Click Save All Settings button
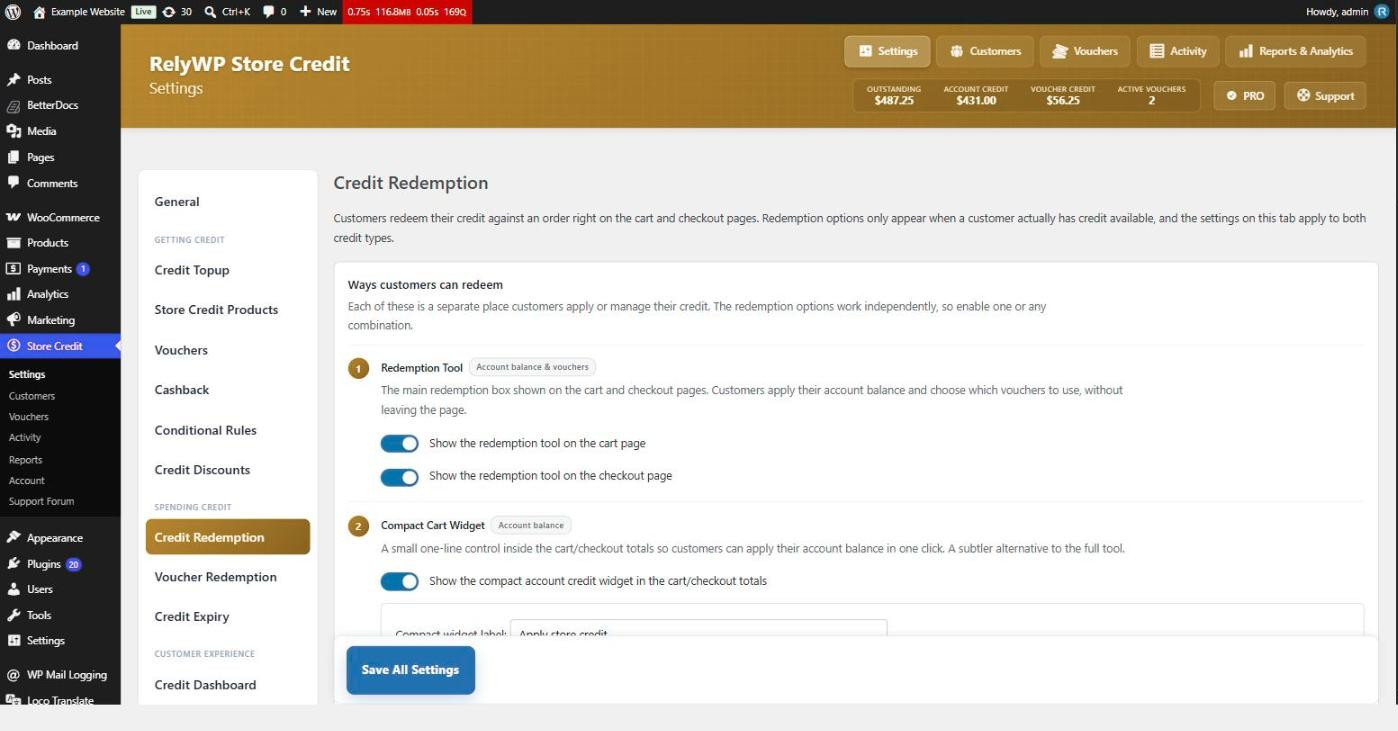The width and height of the screenshot is (1398, 731). click(x=410, y=670)
